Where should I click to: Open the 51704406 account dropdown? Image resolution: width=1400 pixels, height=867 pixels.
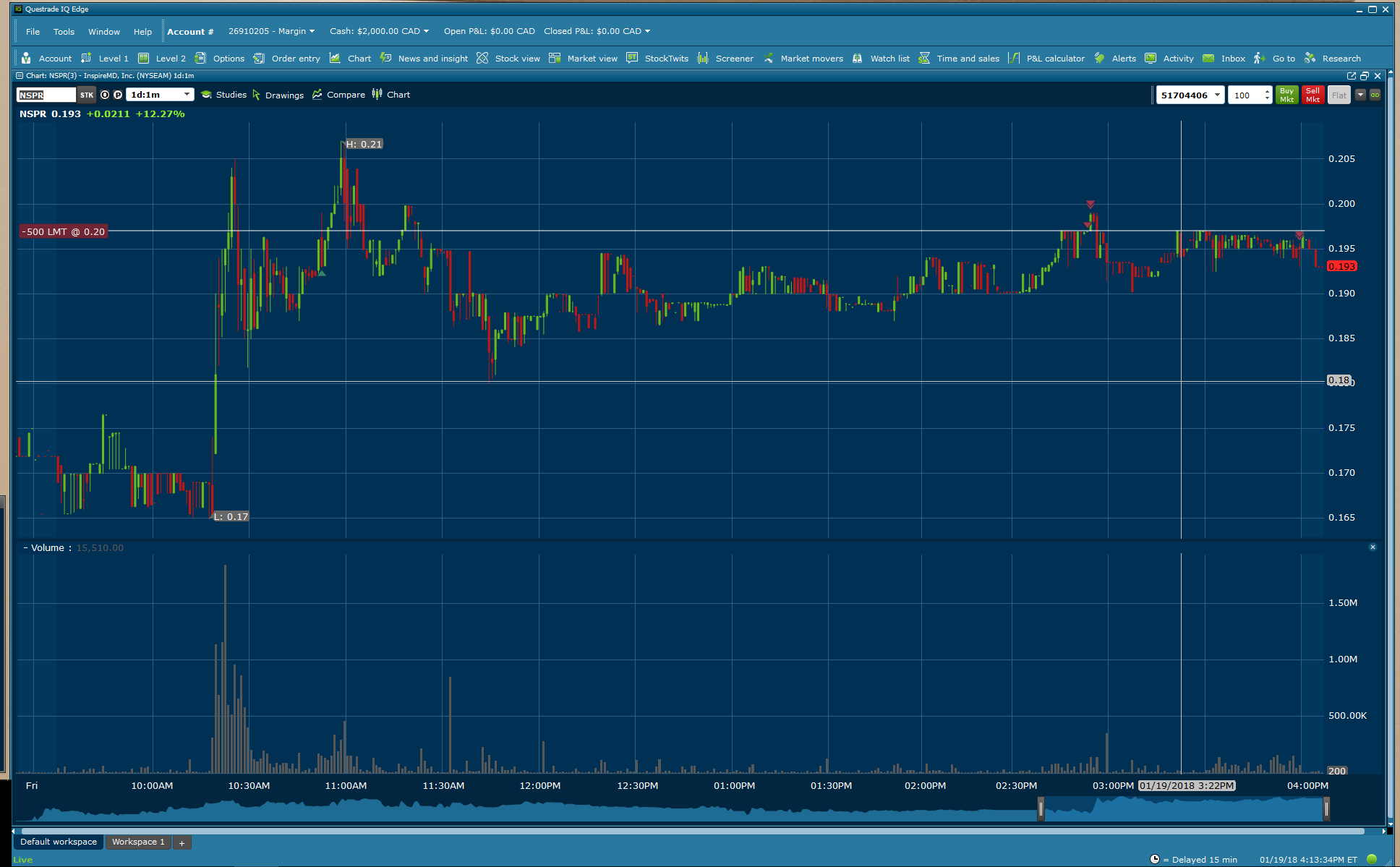point(1217,95)
